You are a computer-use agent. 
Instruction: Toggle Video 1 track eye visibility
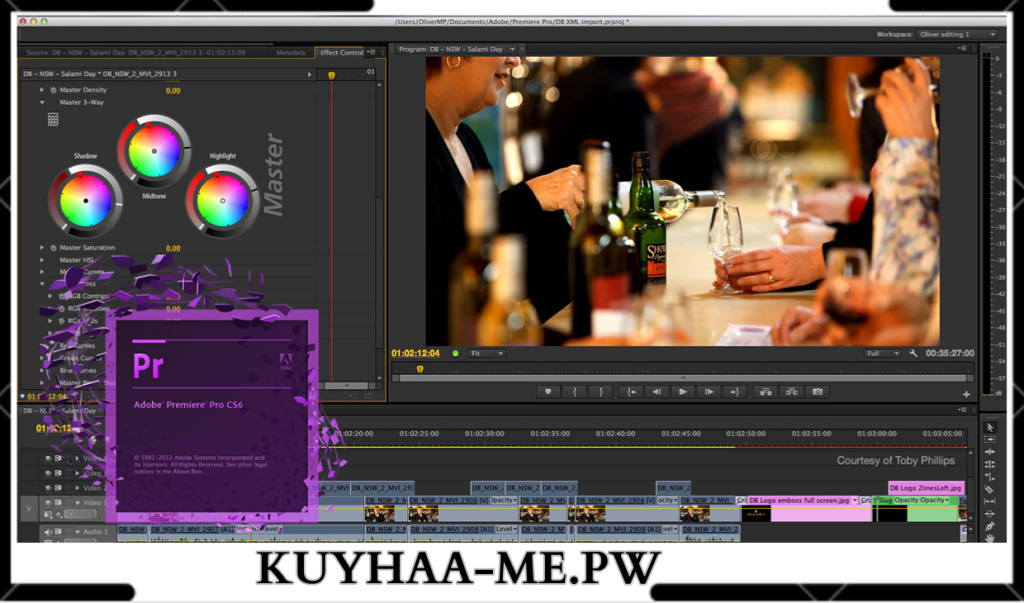coord(48,503)
